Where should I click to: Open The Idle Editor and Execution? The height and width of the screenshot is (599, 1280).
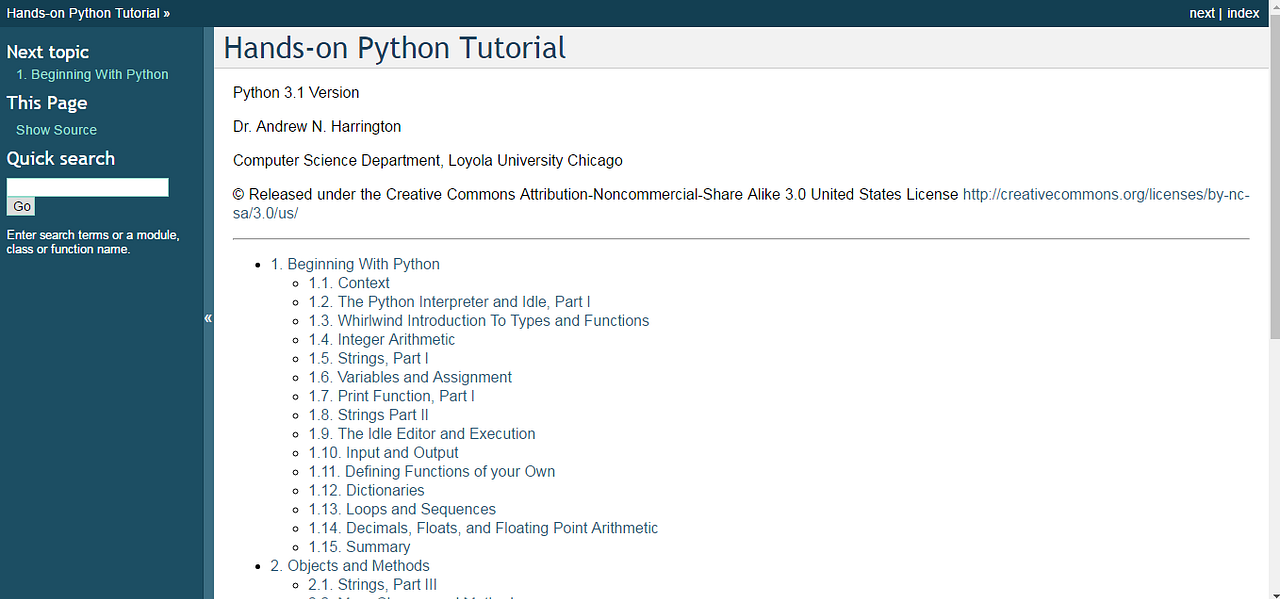coord(422,433)
